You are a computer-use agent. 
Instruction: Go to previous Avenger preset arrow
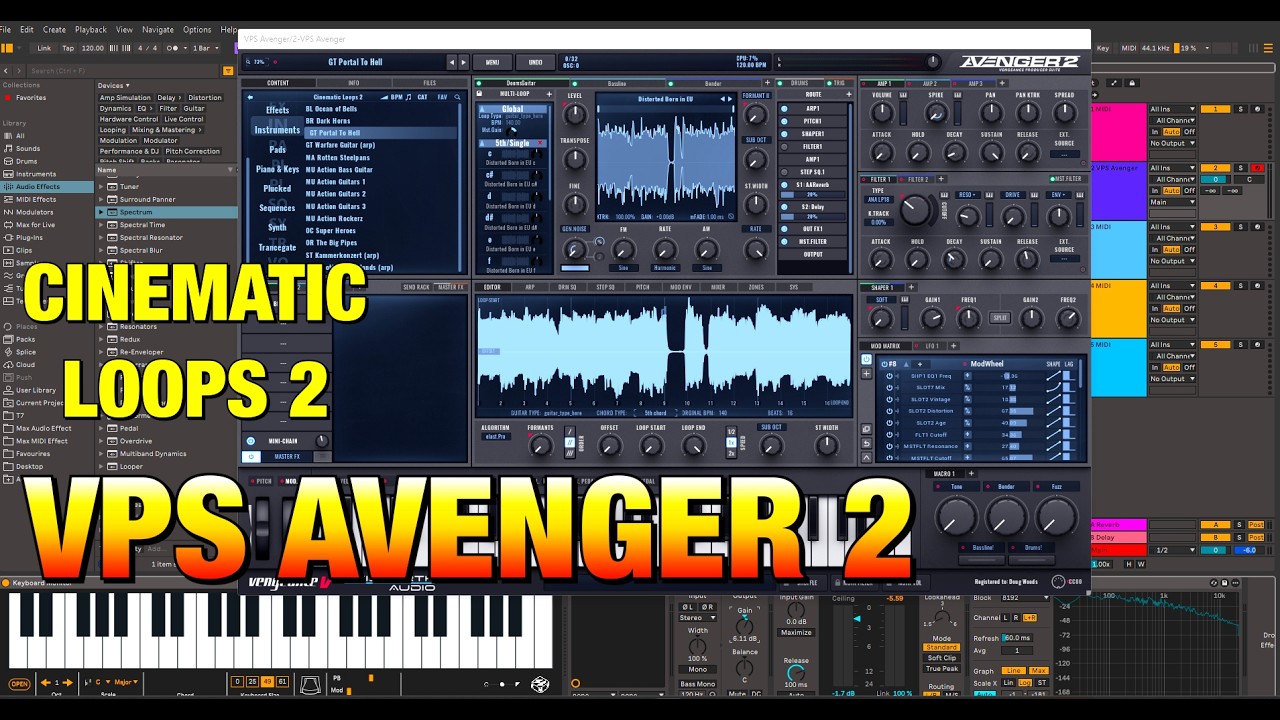click(x=451, y=62)
